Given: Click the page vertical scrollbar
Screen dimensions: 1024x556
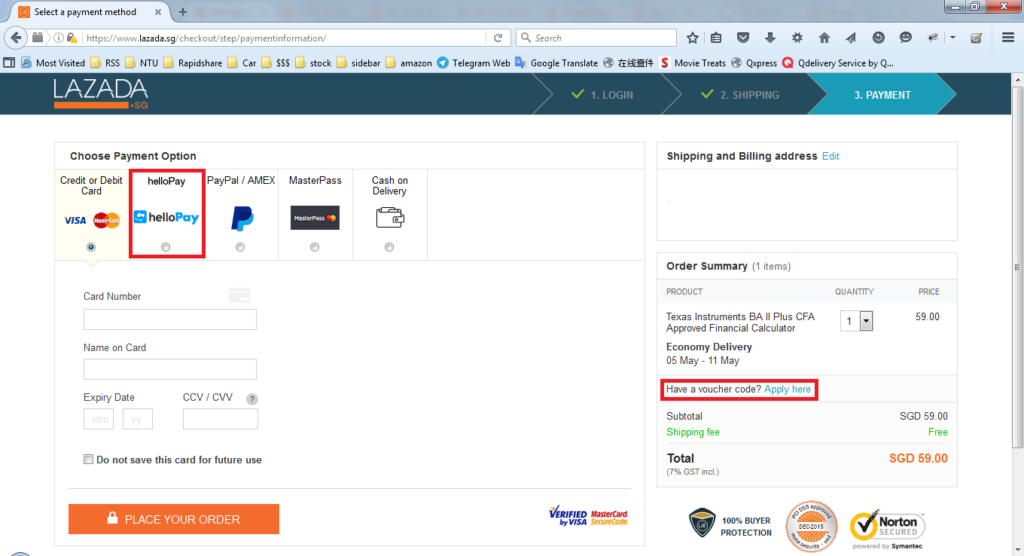Looking at the screenshot, I should point(1017,267).
